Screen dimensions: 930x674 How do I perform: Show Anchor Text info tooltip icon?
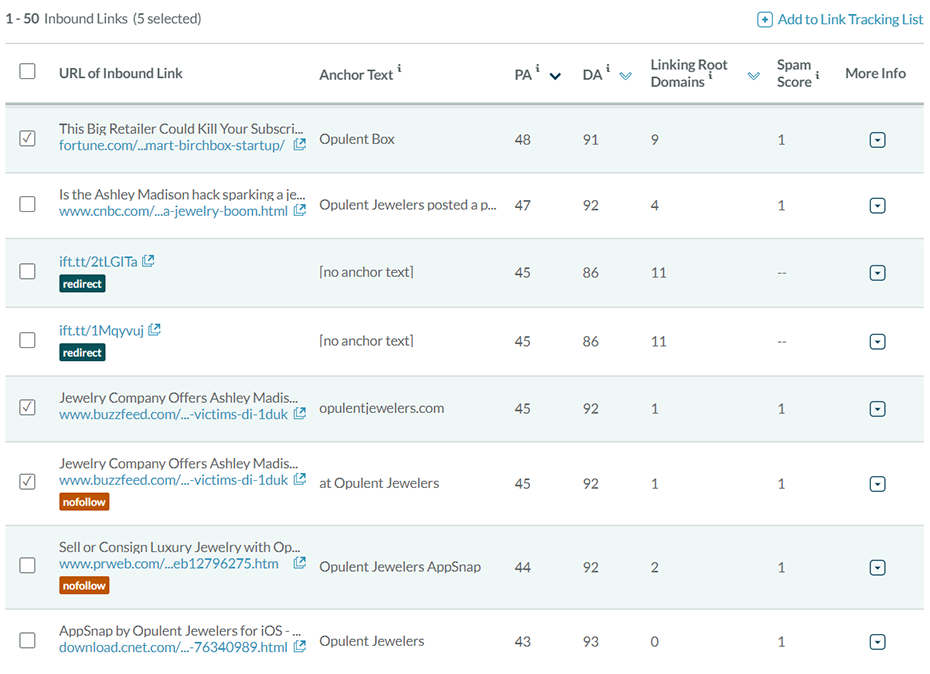(399, 68)
